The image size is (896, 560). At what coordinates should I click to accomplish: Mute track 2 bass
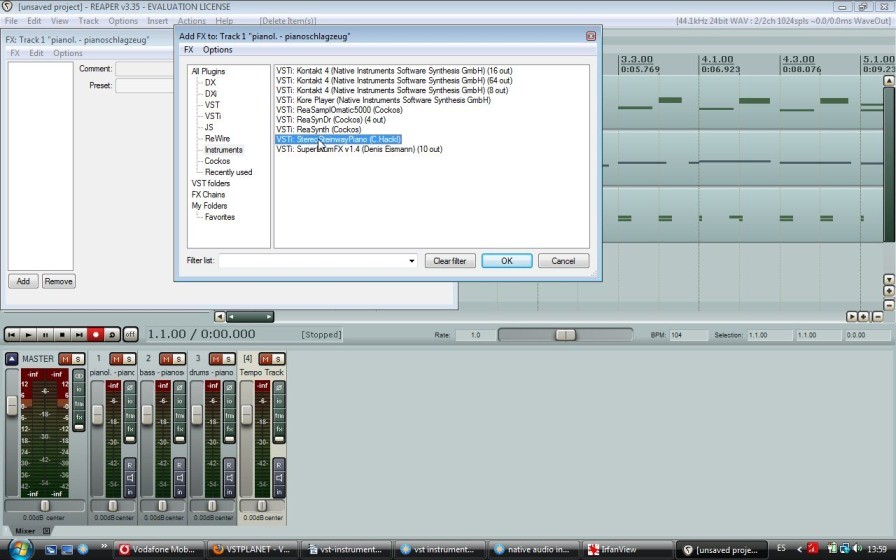[x=166, y=359]
